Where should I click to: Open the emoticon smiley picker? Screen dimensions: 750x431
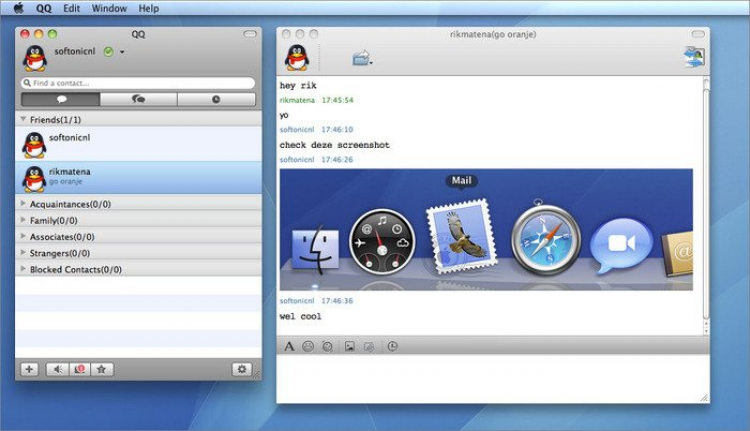(308, 346)
